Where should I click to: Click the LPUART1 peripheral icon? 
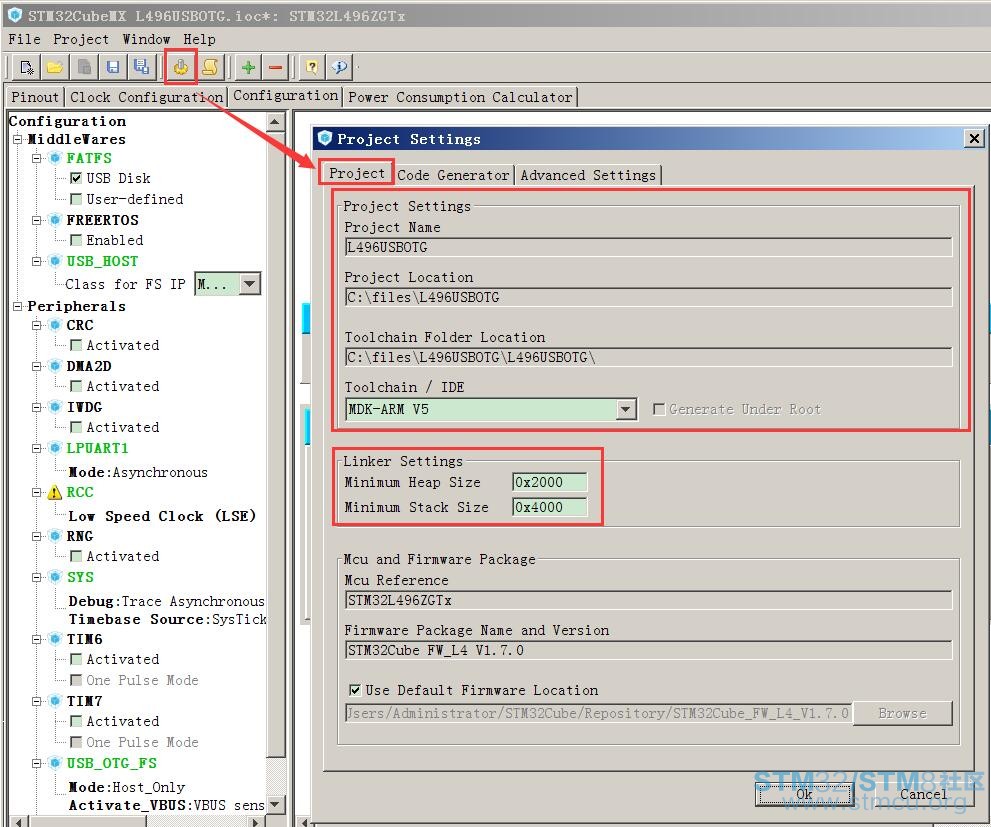click(x=55, y=448)
